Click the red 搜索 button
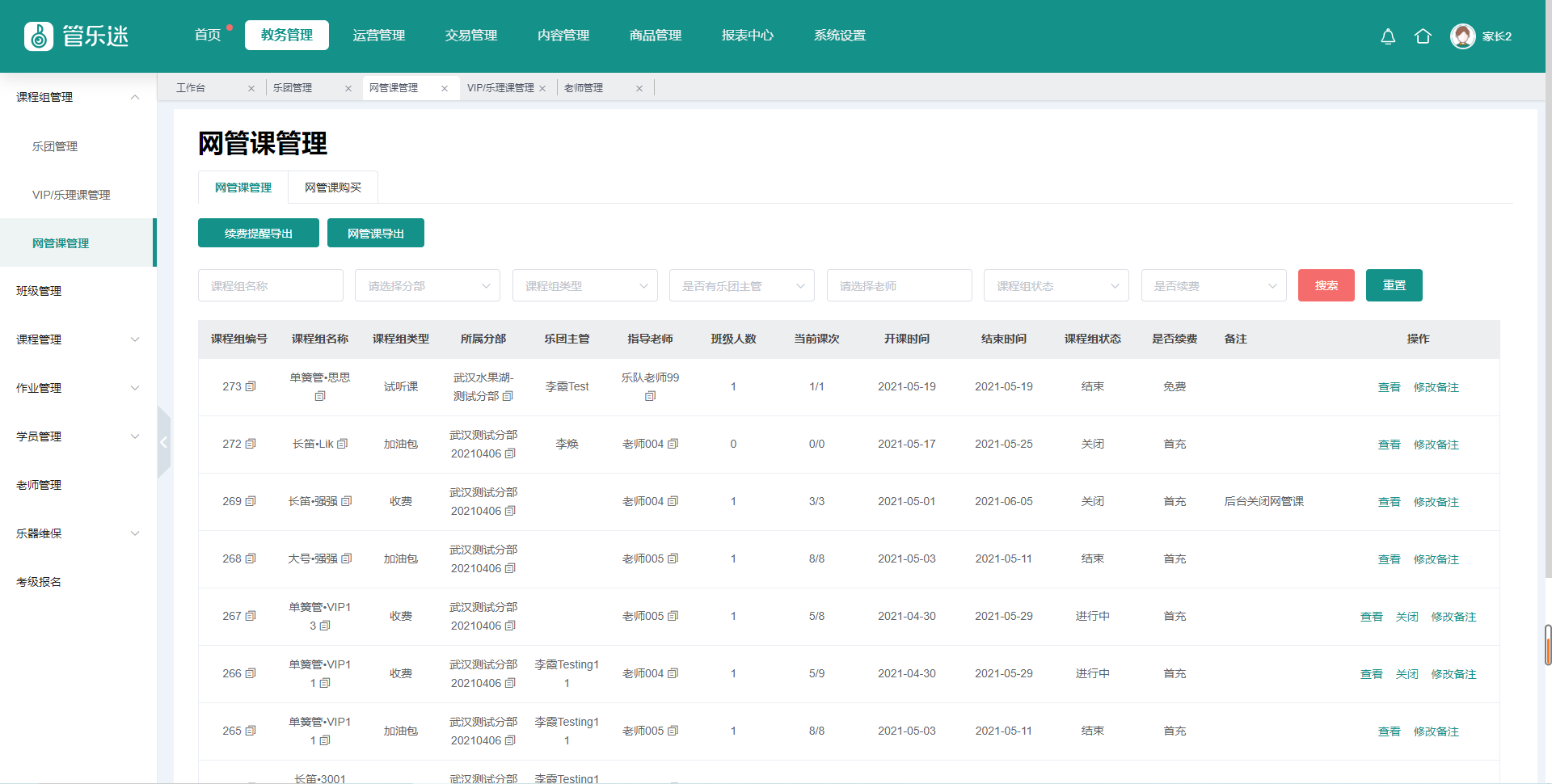Screen dimensions: 1552x784 [x=1326, y=285]
